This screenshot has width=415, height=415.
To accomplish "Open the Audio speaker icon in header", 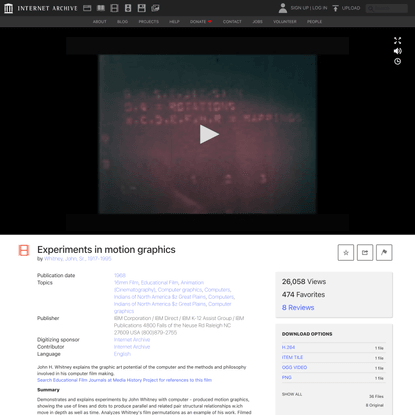I will pyautogui.click(x=128, y=8).
